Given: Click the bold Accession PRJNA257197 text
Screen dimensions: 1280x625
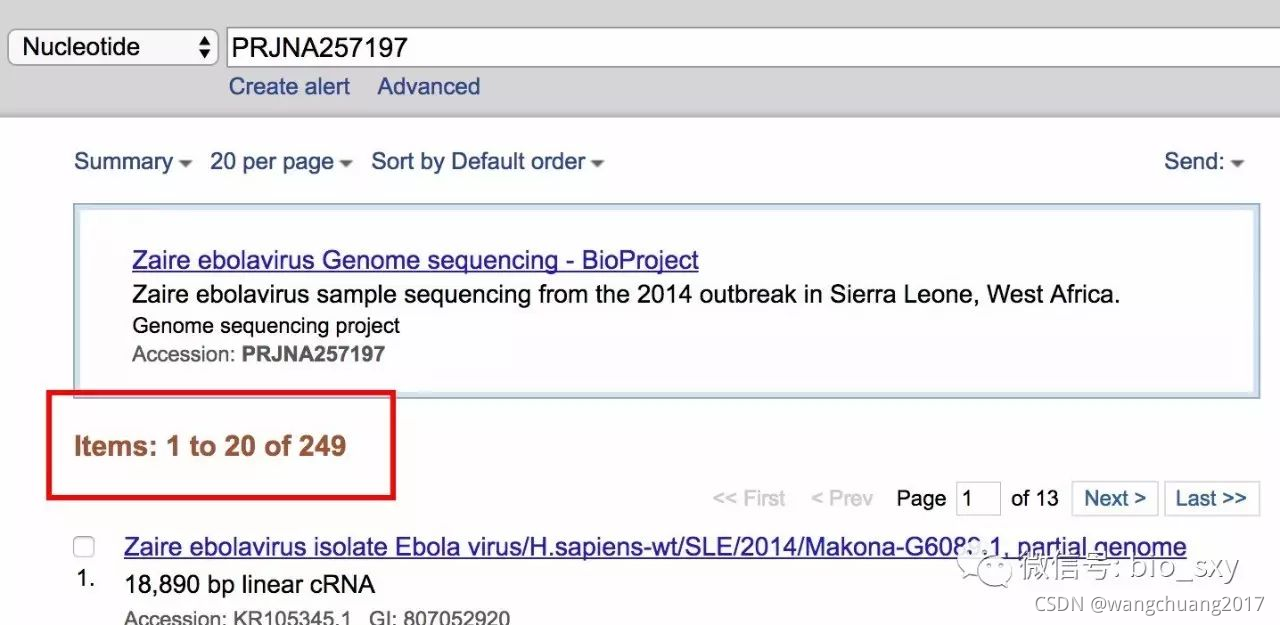Looking at the screenshot, I should tap(313, 354).
